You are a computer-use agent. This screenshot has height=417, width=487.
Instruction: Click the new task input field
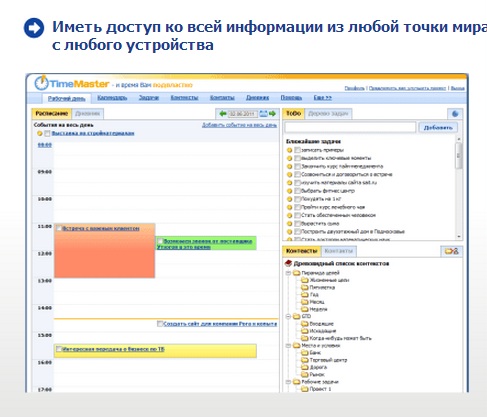(x=350, y=127)
